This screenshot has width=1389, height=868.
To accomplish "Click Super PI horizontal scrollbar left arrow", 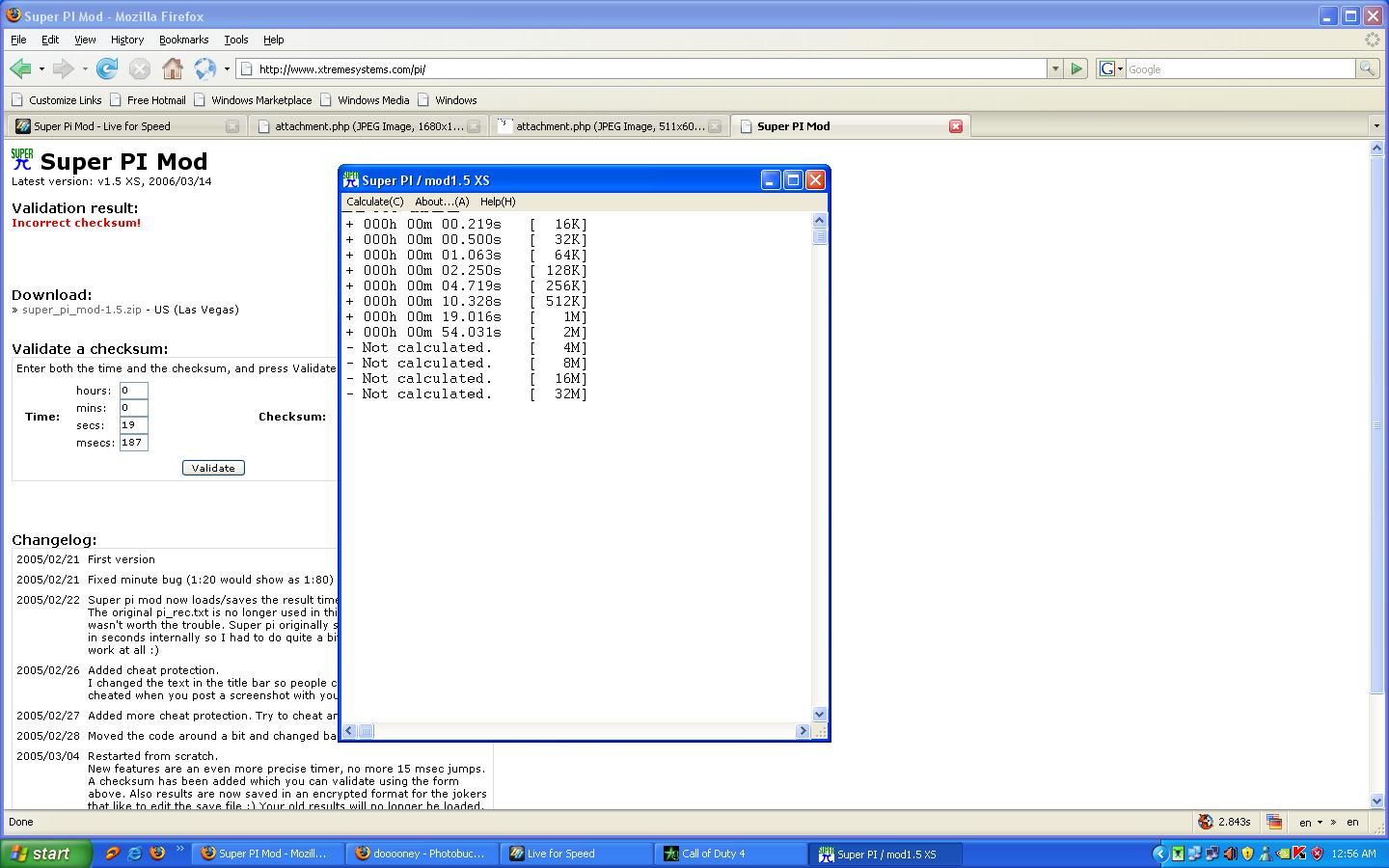I will tap(350, 731).
